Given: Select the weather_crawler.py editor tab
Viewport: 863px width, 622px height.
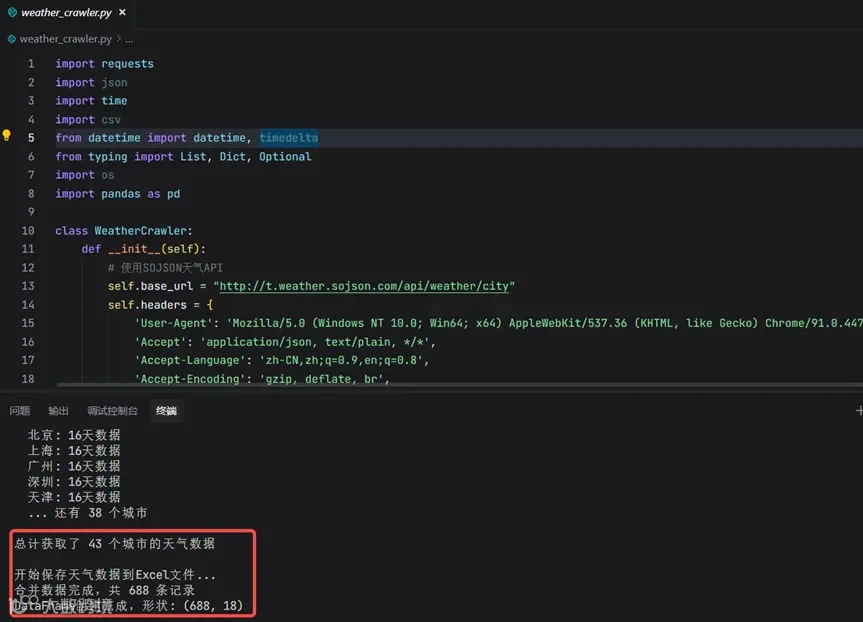Looking at the screenshot, I should point(67,12).
